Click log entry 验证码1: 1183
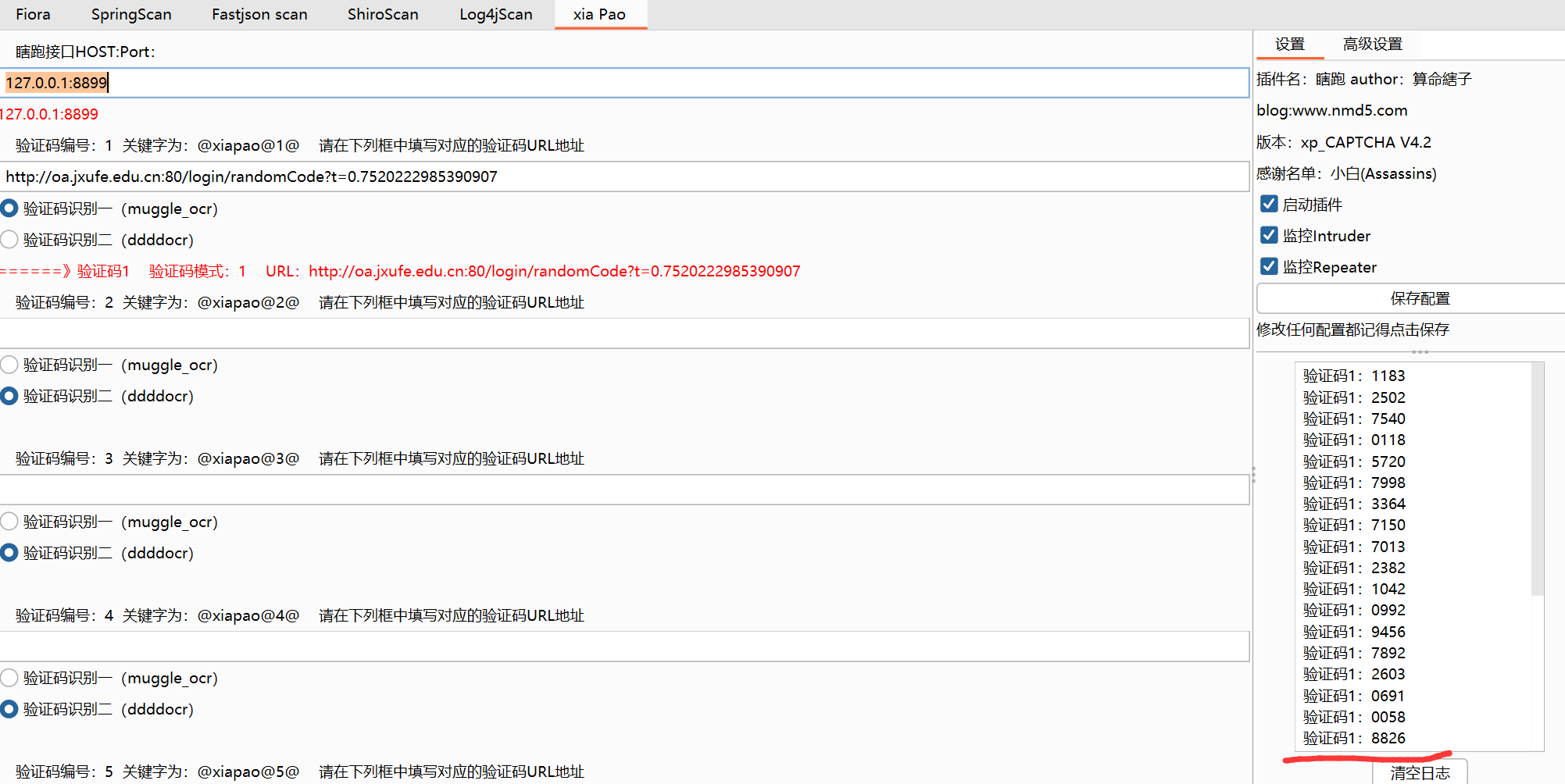 pos(1354,376)
